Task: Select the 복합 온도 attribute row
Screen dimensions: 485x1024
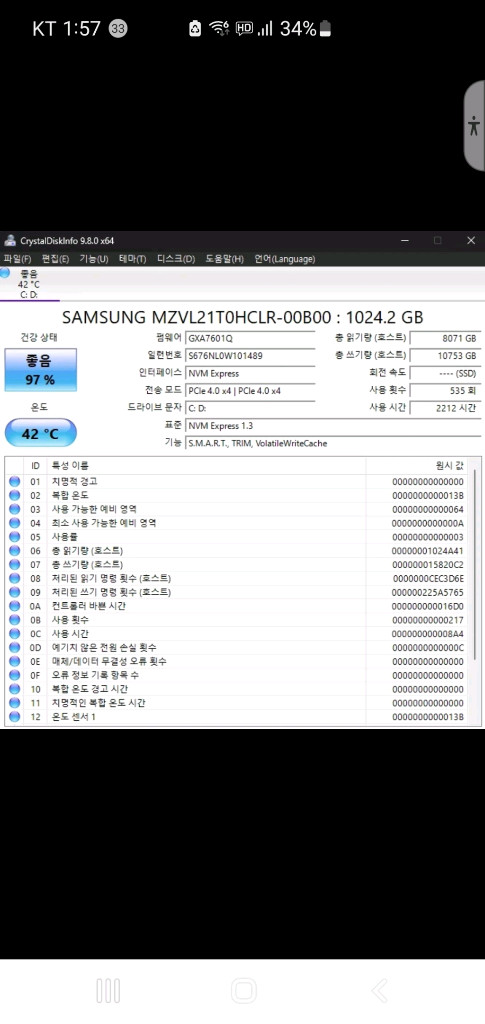Action: (238, 495)
